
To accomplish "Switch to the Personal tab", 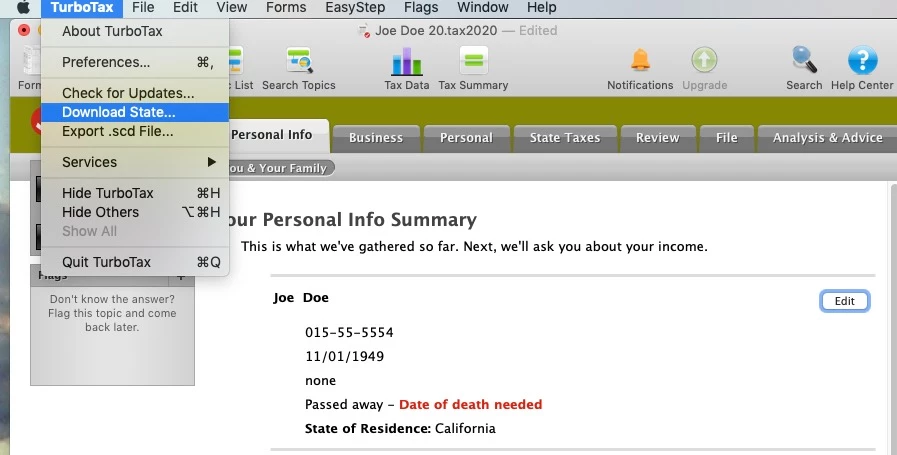I will point(466,138).
